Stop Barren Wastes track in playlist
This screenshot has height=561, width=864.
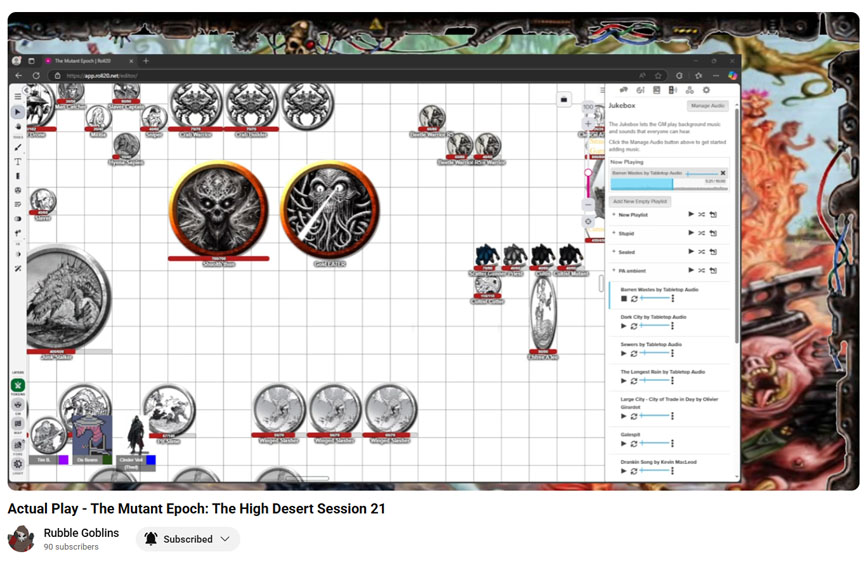point(624,299)
